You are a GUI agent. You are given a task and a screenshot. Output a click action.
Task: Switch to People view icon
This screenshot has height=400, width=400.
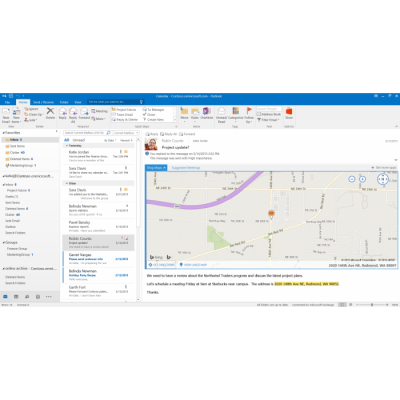27,296
